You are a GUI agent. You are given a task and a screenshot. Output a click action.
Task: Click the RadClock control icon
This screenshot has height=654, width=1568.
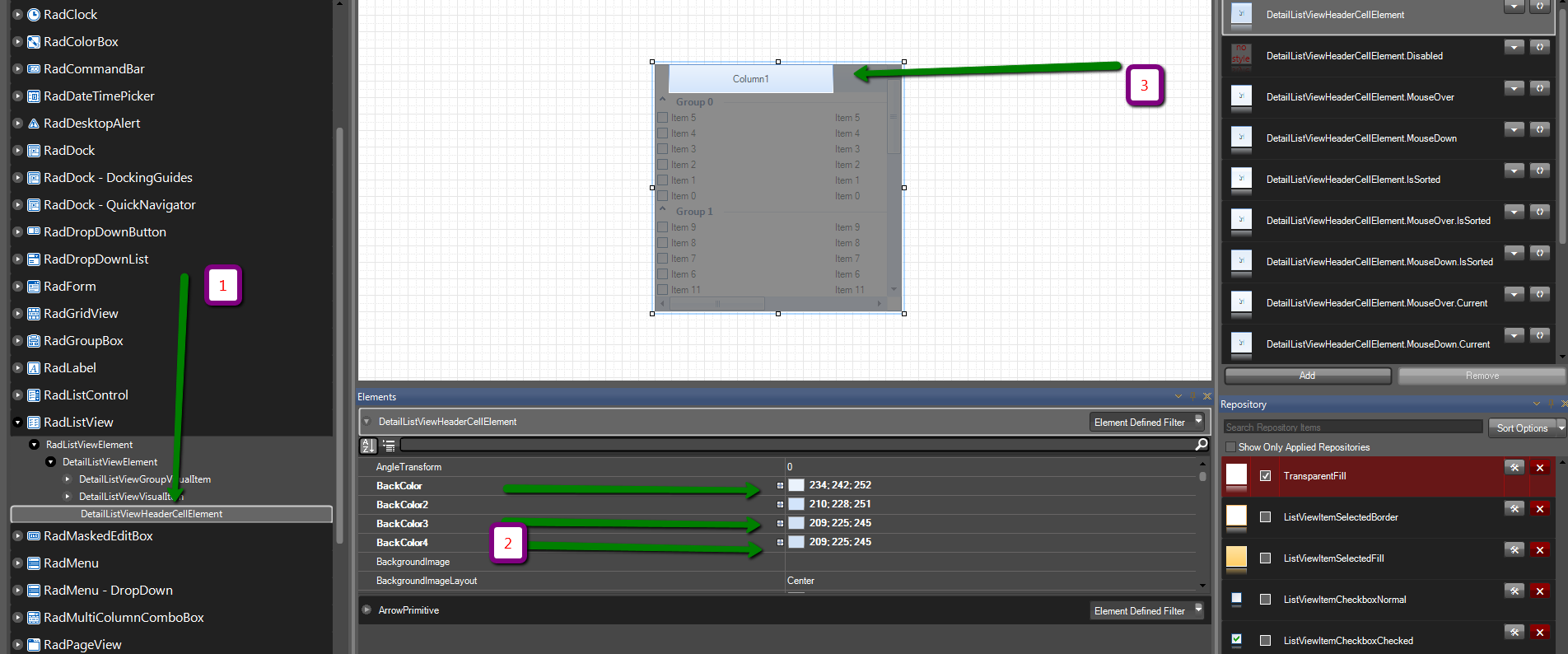coord(34,15)
